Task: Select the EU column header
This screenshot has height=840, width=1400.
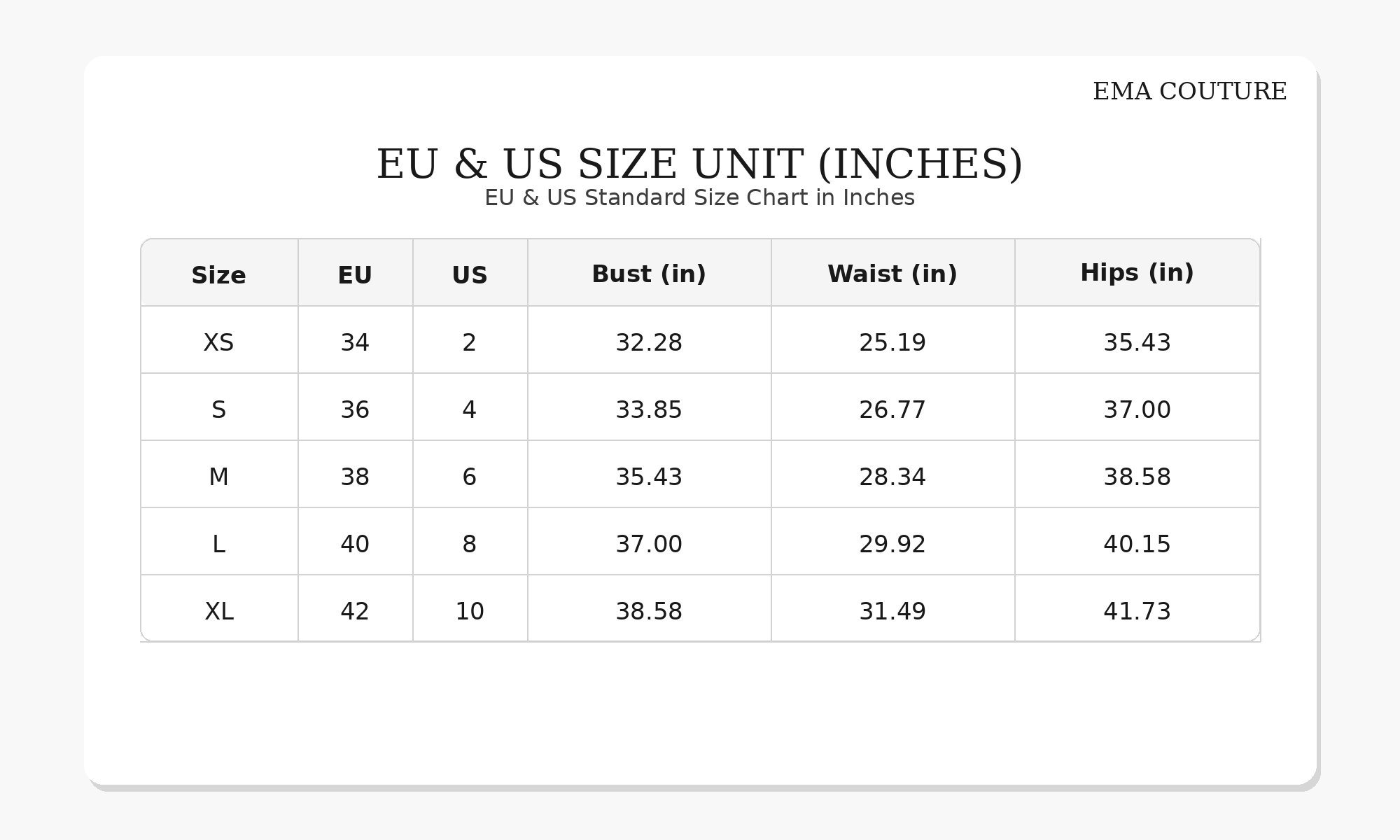Action: [x=355, y=275]
